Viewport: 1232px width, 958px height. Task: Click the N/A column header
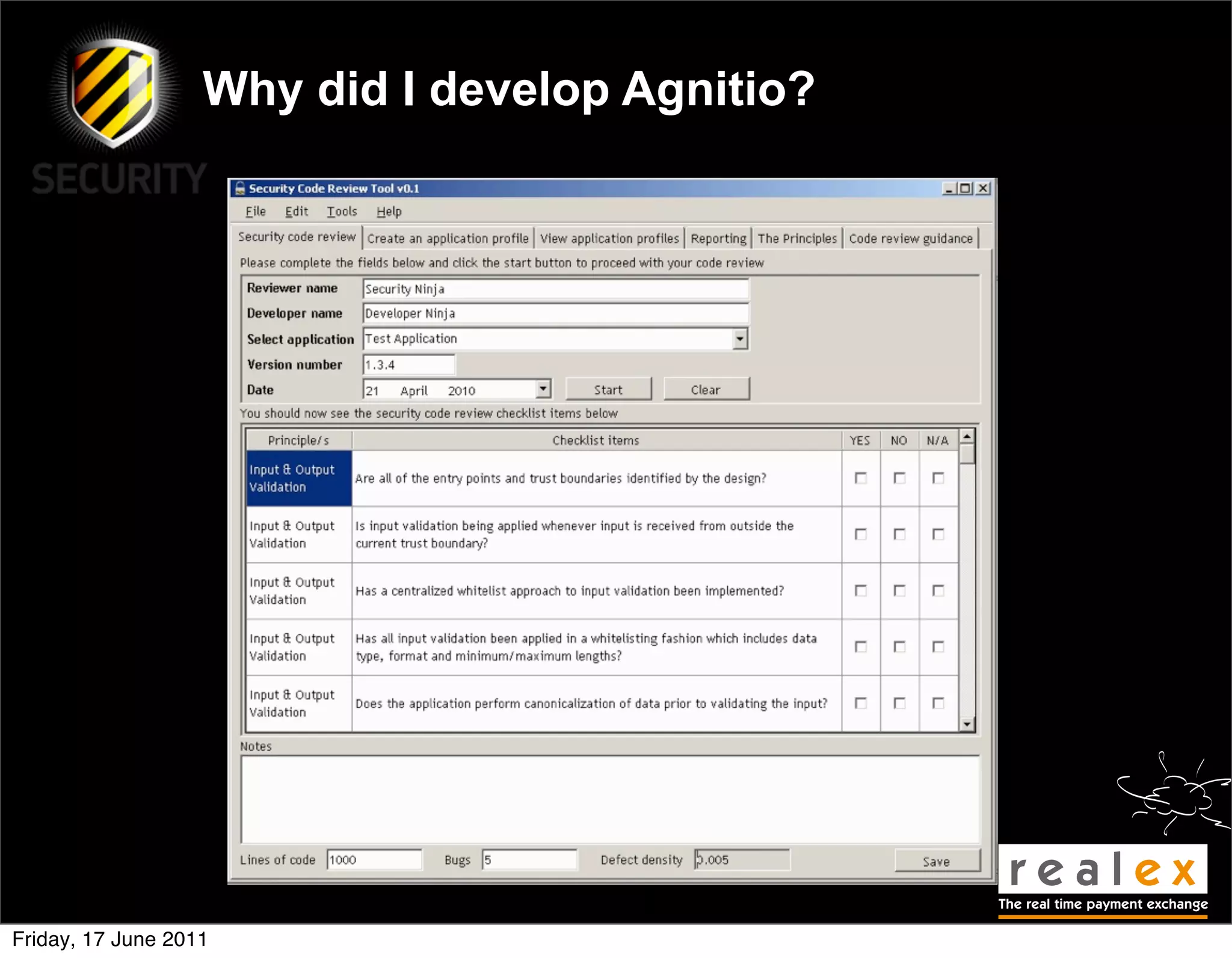[938, 440]
